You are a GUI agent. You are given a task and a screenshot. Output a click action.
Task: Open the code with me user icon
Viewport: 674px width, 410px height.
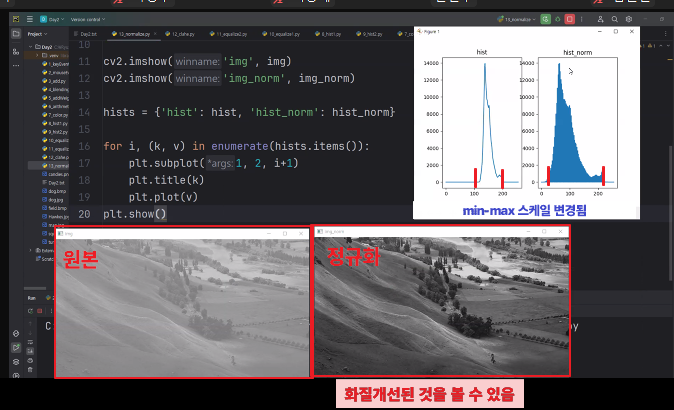tap(600, 19)
